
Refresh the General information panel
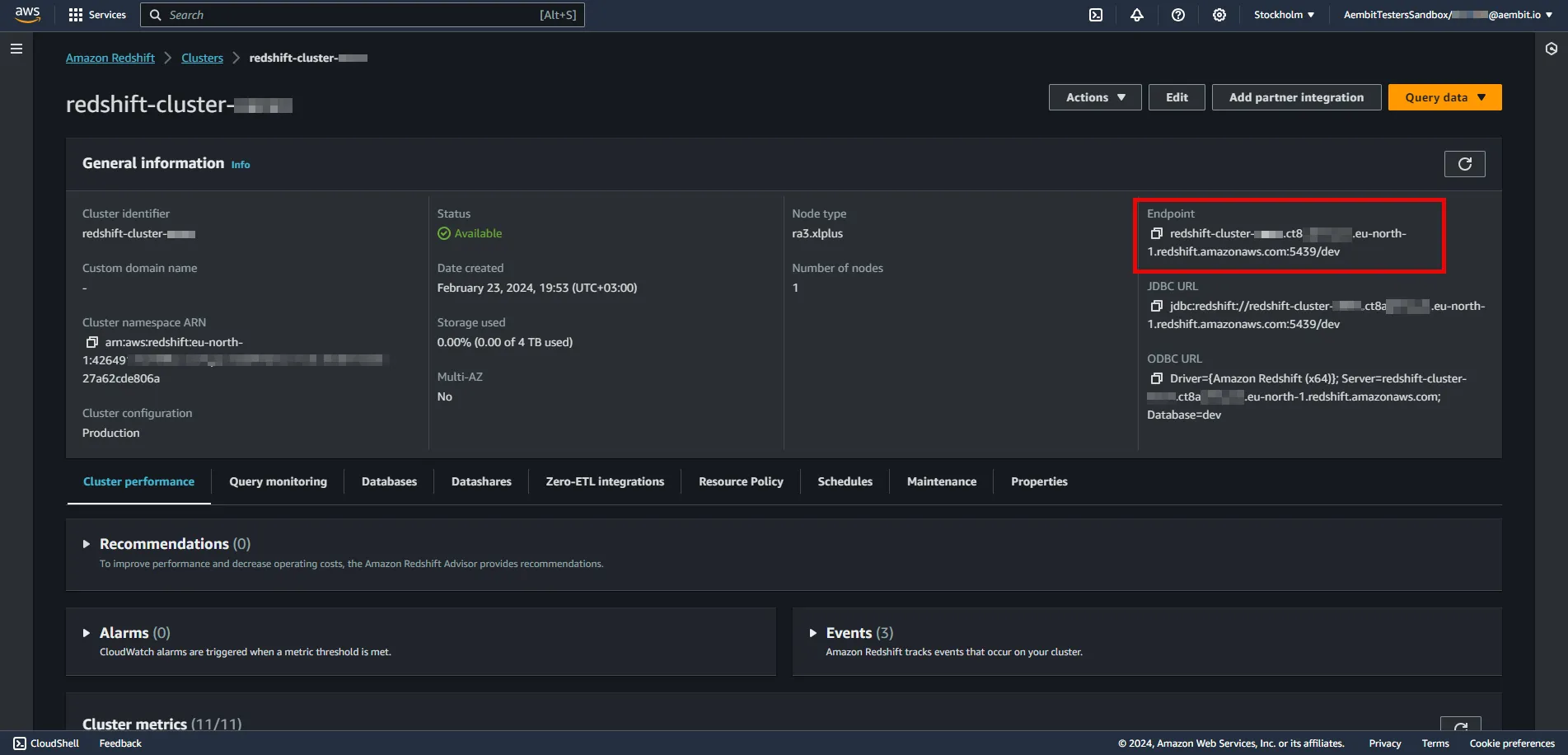tap(1464, 163)
